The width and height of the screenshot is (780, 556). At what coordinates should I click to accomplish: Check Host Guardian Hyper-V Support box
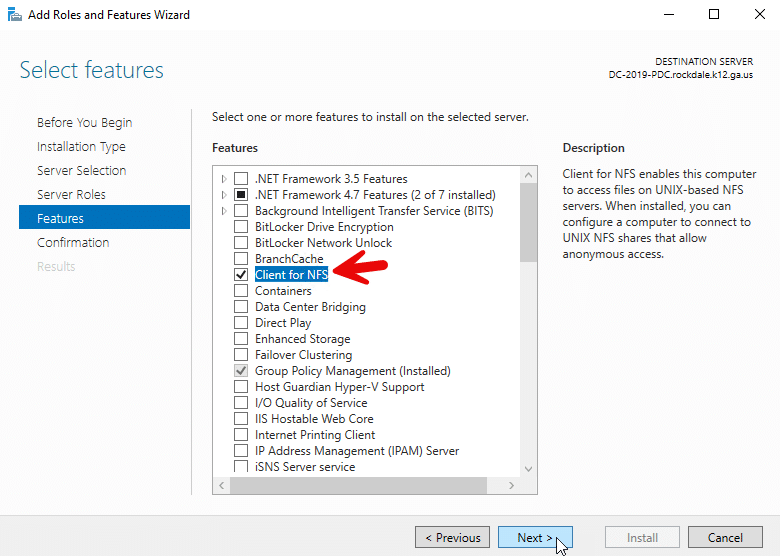[x=241, y=387]
